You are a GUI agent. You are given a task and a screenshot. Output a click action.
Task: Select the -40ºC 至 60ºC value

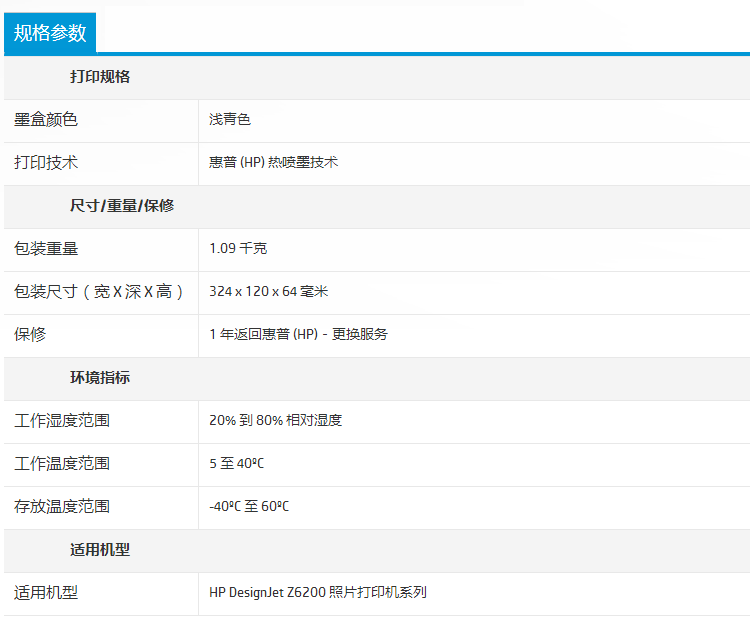coord(249,506)
